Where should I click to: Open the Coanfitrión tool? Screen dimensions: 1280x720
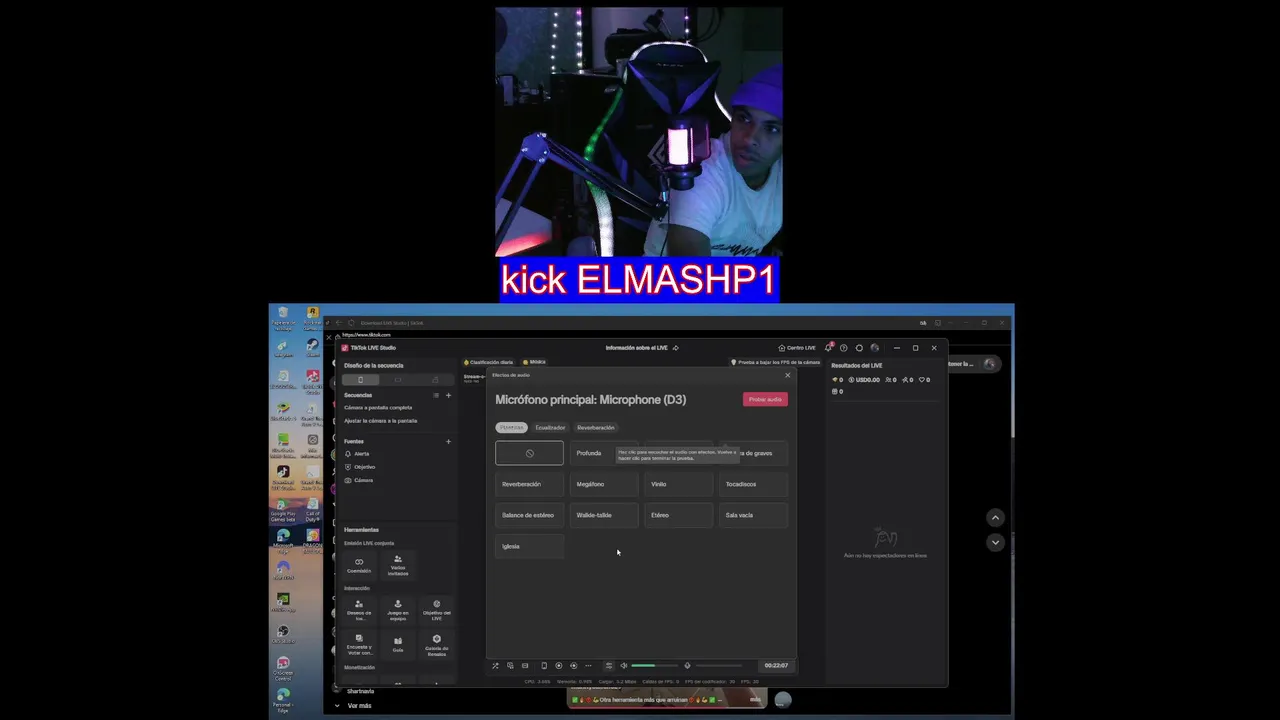coord(359,566)
